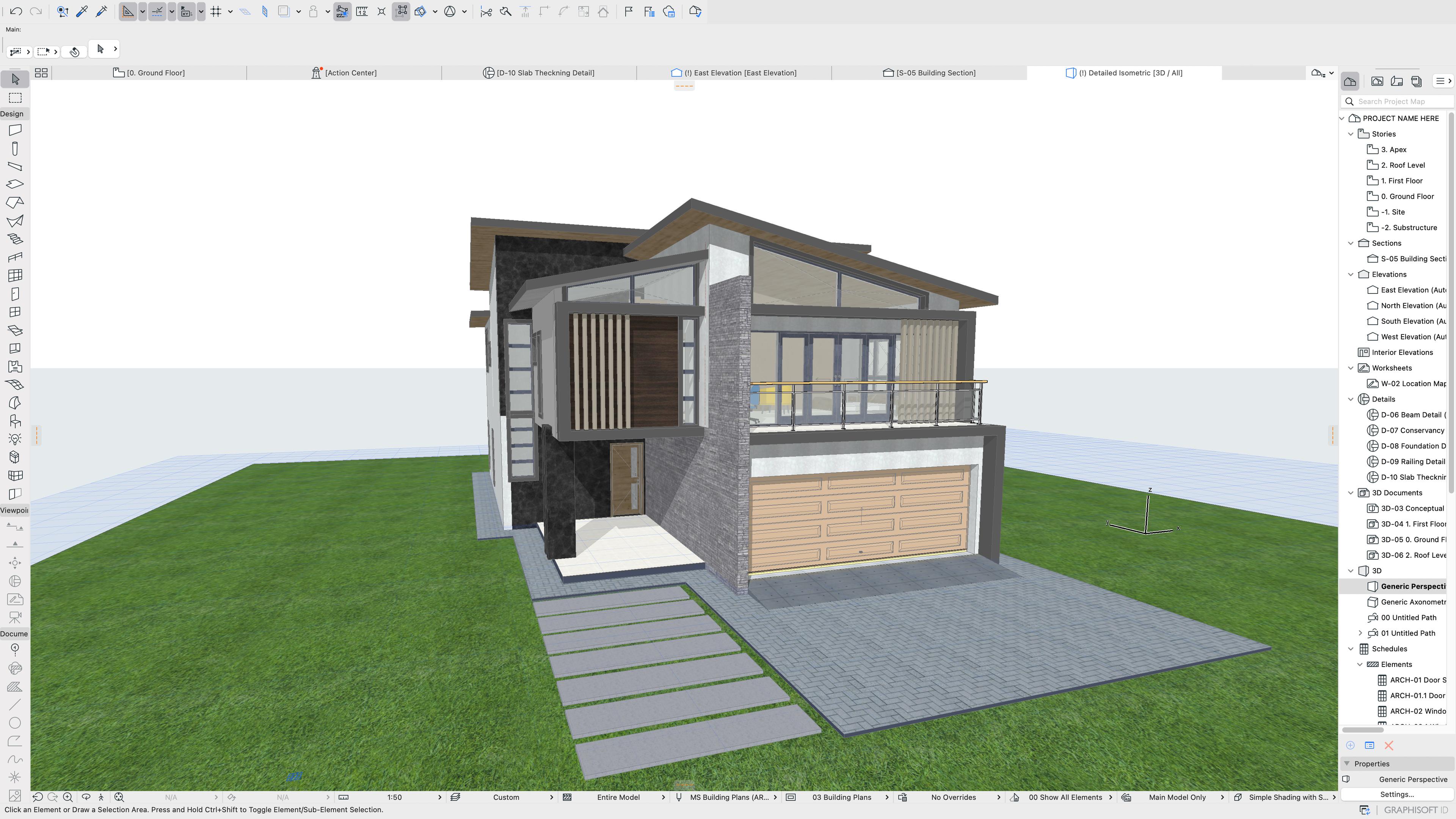This screenshot has height=819, width=1456.
Task: Click the Undo arrow icon
Action: [16, 11]
